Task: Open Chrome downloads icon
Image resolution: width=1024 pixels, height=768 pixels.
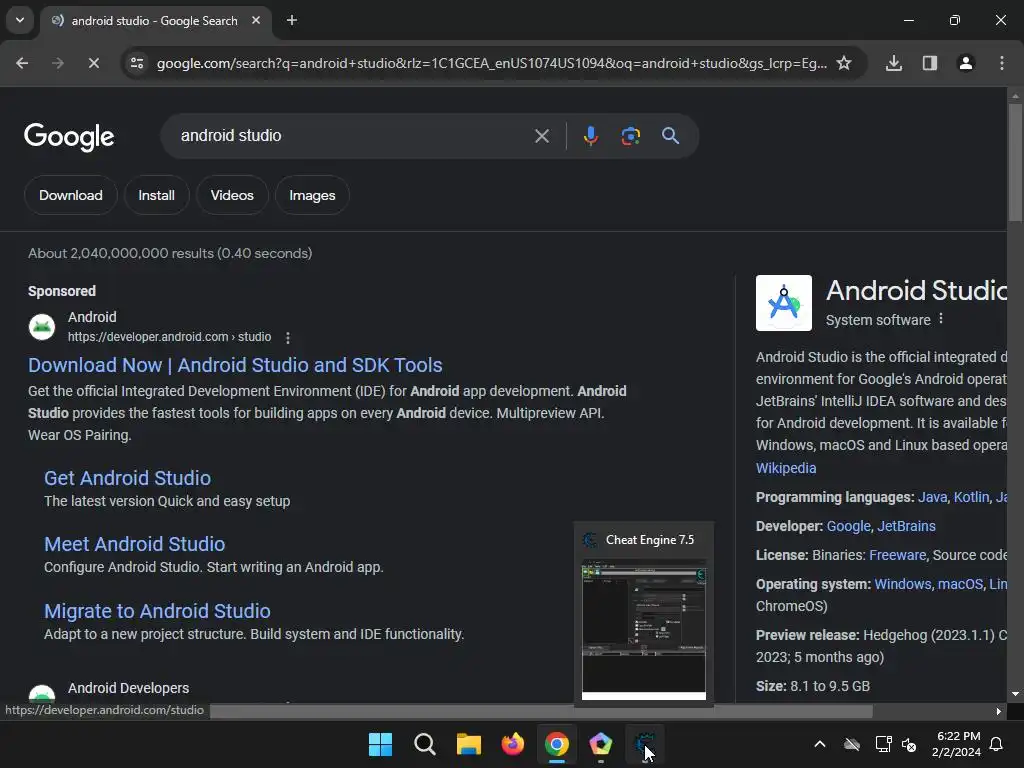Action: [x=894, y=63]
